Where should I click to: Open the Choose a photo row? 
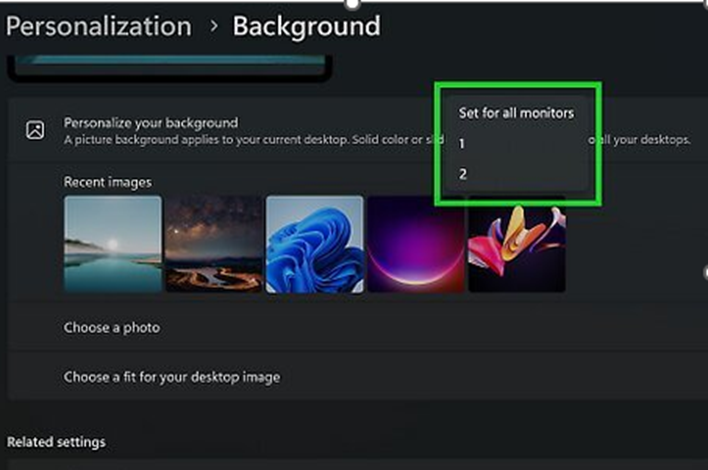click(x=358, y=327)
